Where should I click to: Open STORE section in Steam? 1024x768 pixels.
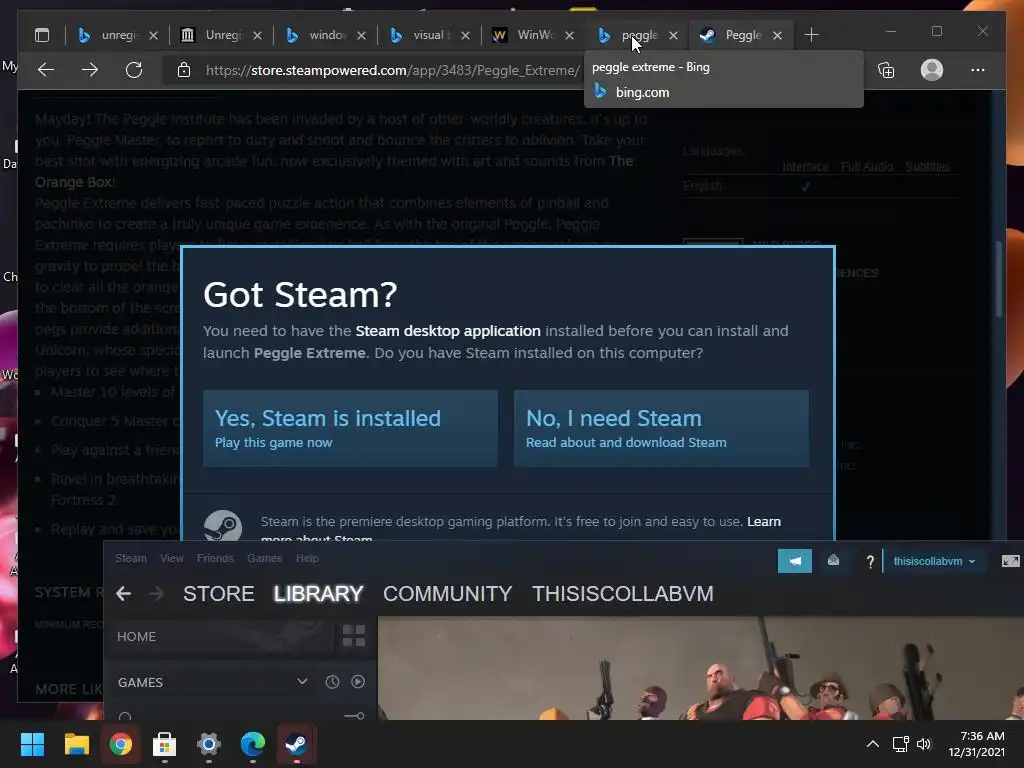[219, 594]
